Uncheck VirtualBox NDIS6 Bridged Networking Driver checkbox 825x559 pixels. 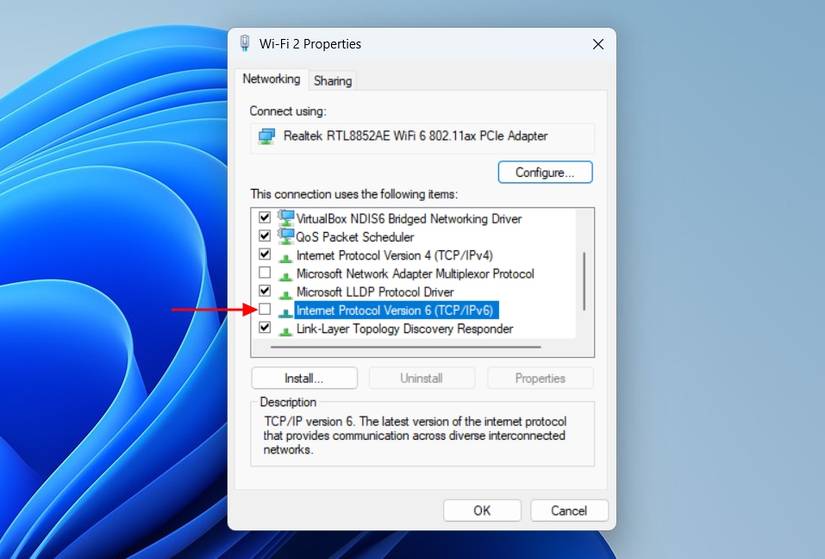coord(265,217)
